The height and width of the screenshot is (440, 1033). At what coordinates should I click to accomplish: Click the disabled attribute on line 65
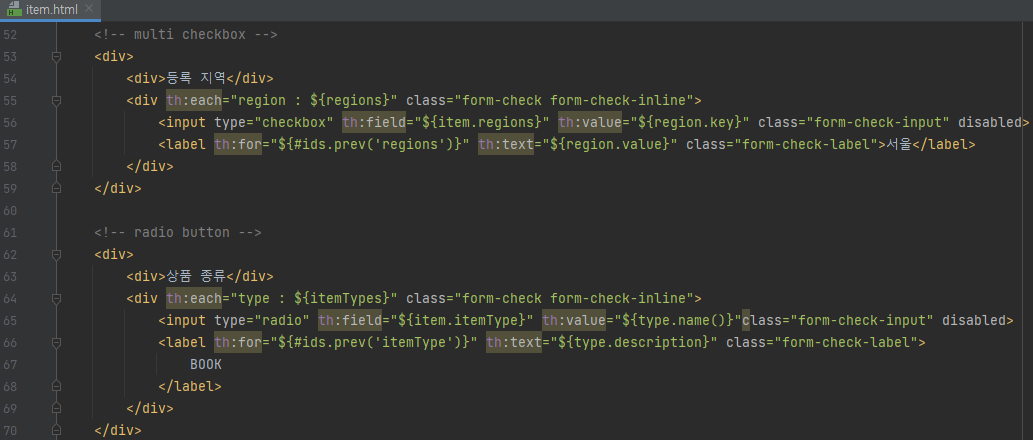click(976, 321)
